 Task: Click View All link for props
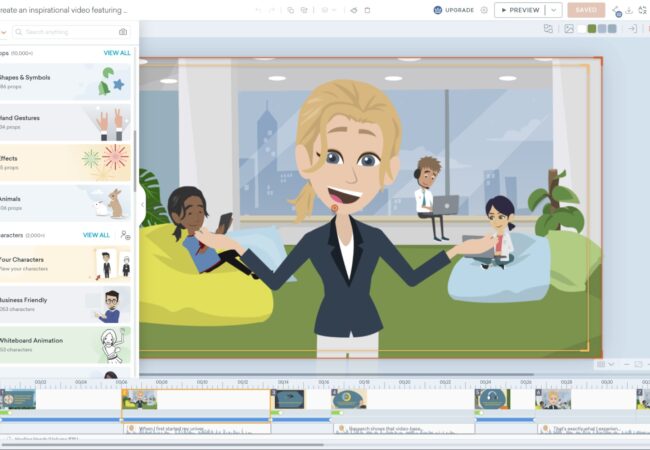tap(117, 52)
